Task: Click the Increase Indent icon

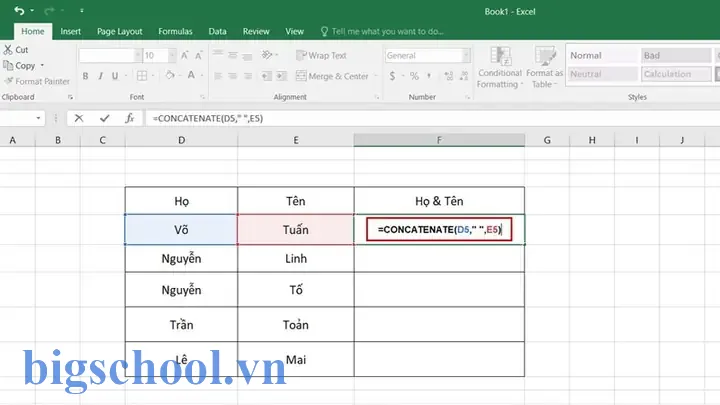Action: click(x=281, y=76)
